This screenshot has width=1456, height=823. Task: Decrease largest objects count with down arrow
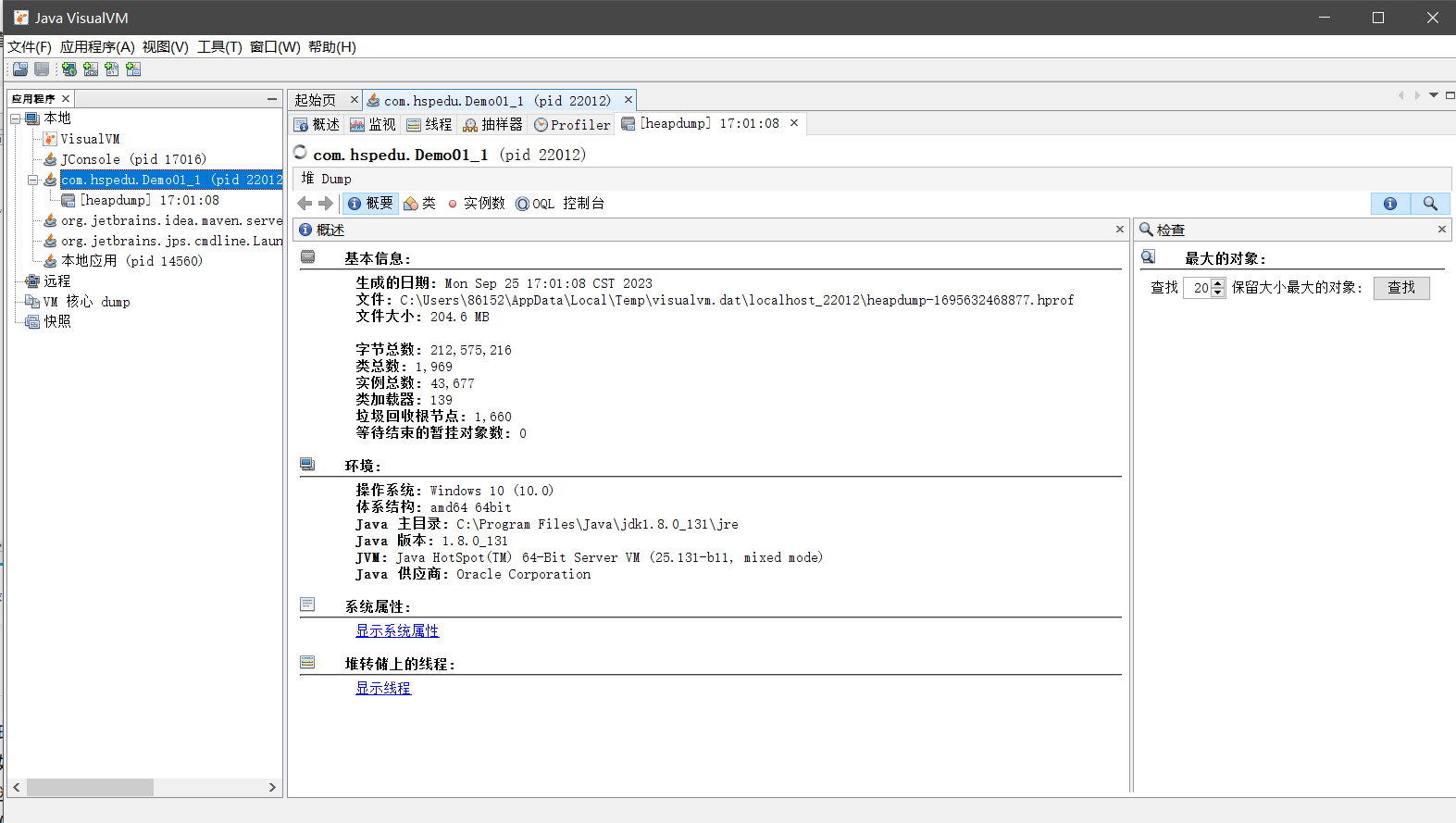(x=1218, y=293)
